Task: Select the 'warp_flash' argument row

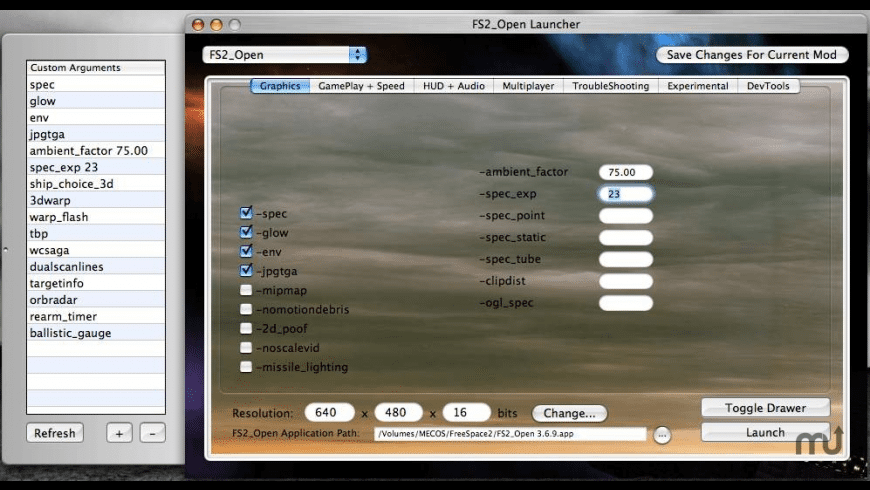Action: click(x=96, y=217)
